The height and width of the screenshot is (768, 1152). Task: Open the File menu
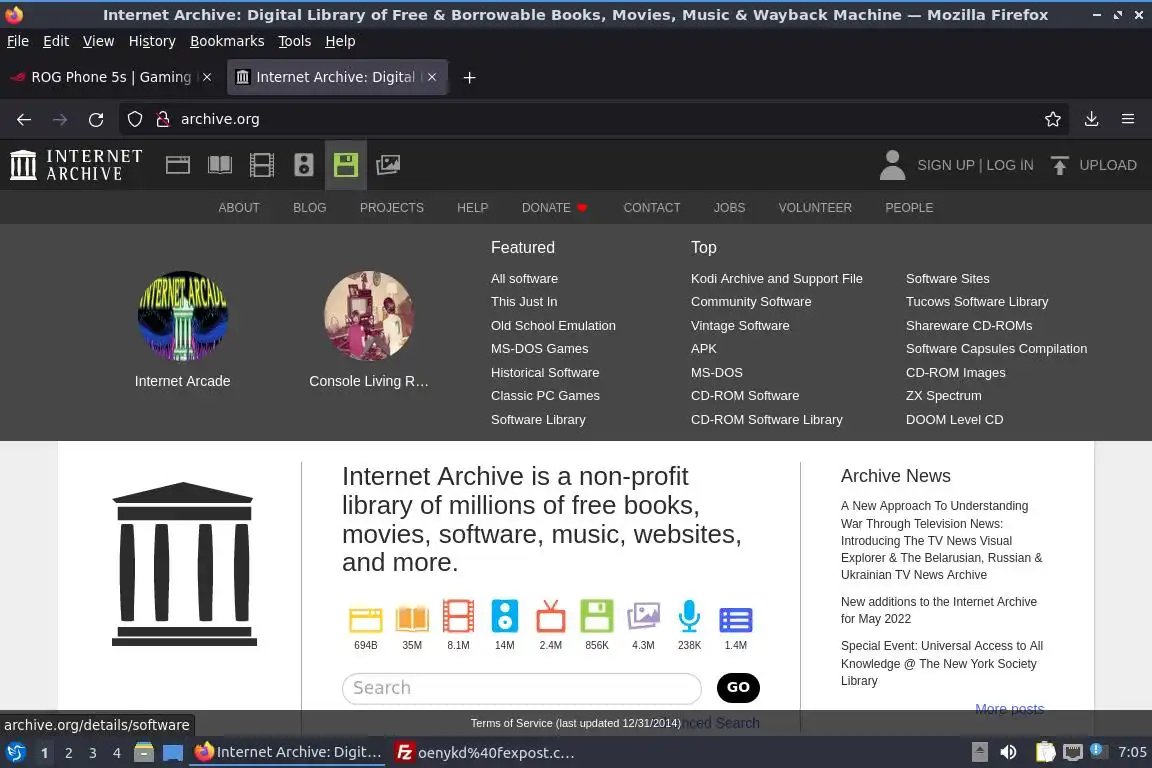coord(18,41)
